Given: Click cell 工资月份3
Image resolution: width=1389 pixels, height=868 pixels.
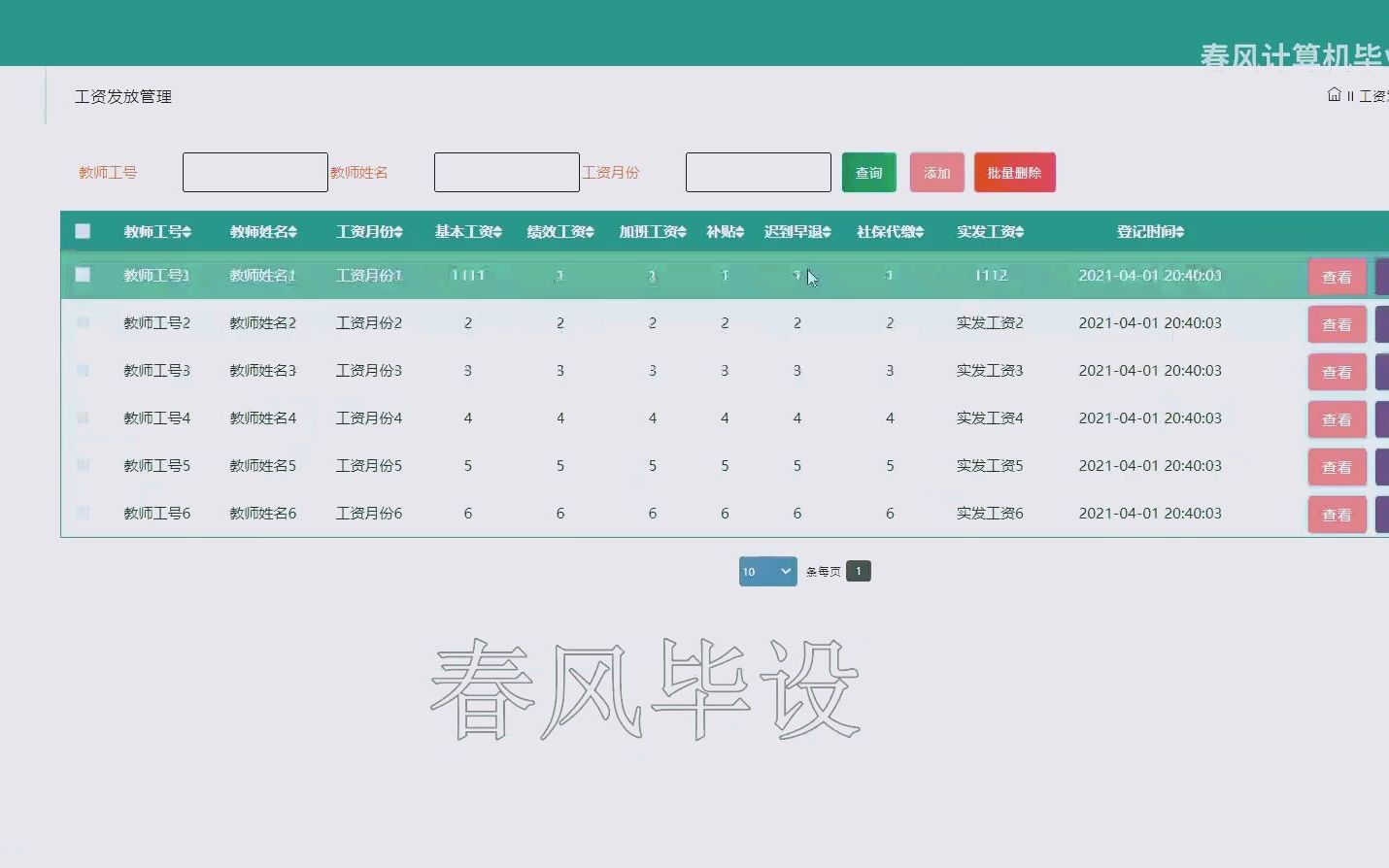Looking at the screenshot, I should pos(369,370).
